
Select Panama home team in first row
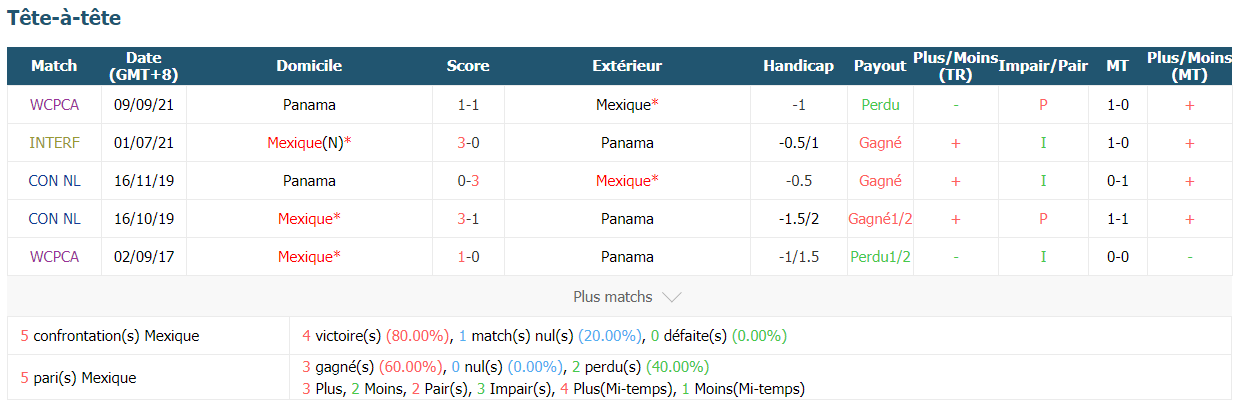click(x=309, y=104)
